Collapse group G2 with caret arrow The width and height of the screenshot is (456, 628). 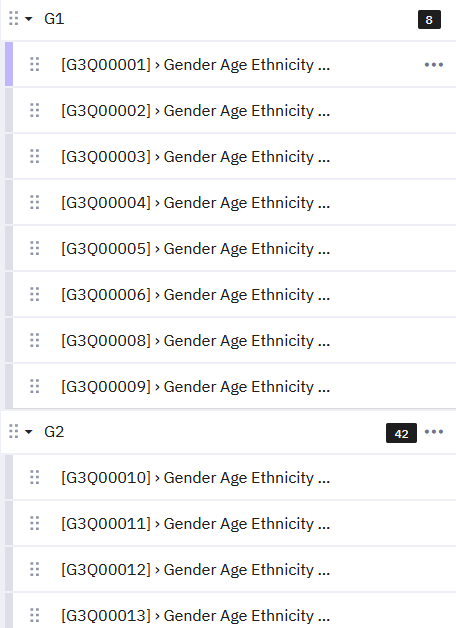coord(28,432)
